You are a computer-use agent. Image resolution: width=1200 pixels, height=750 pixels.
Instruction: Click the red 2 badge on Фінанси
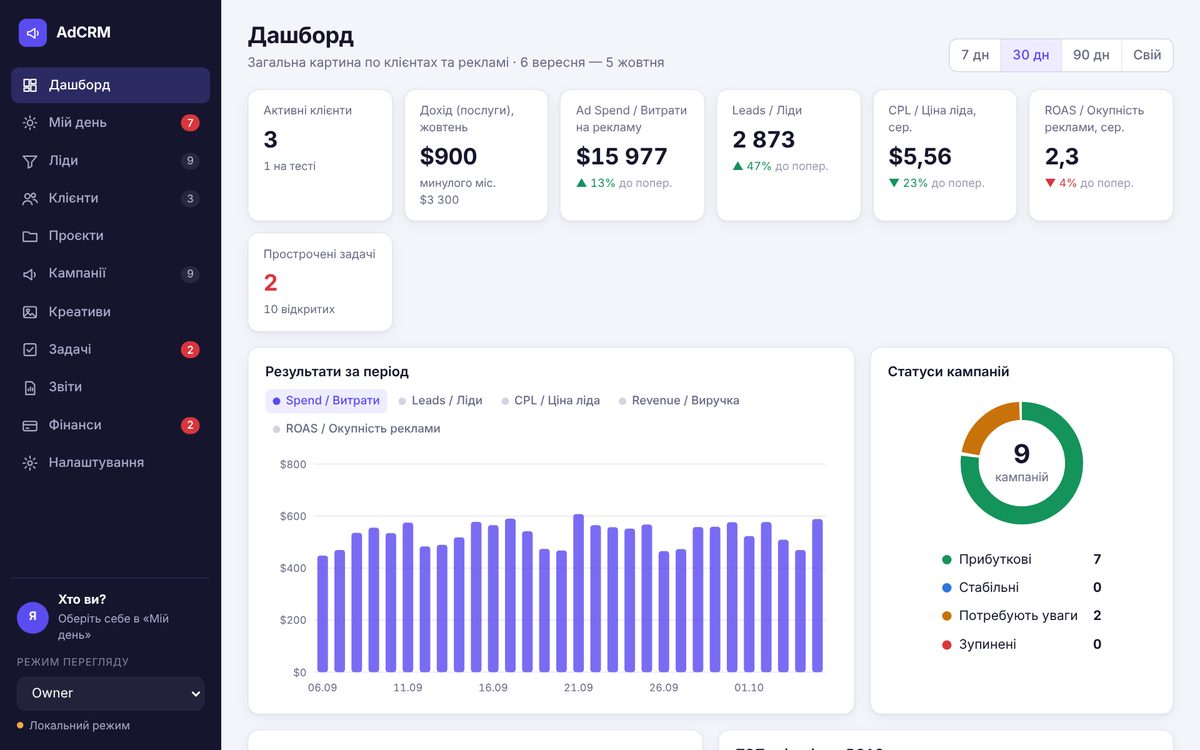pyautogui.click(x=190, y=425)
